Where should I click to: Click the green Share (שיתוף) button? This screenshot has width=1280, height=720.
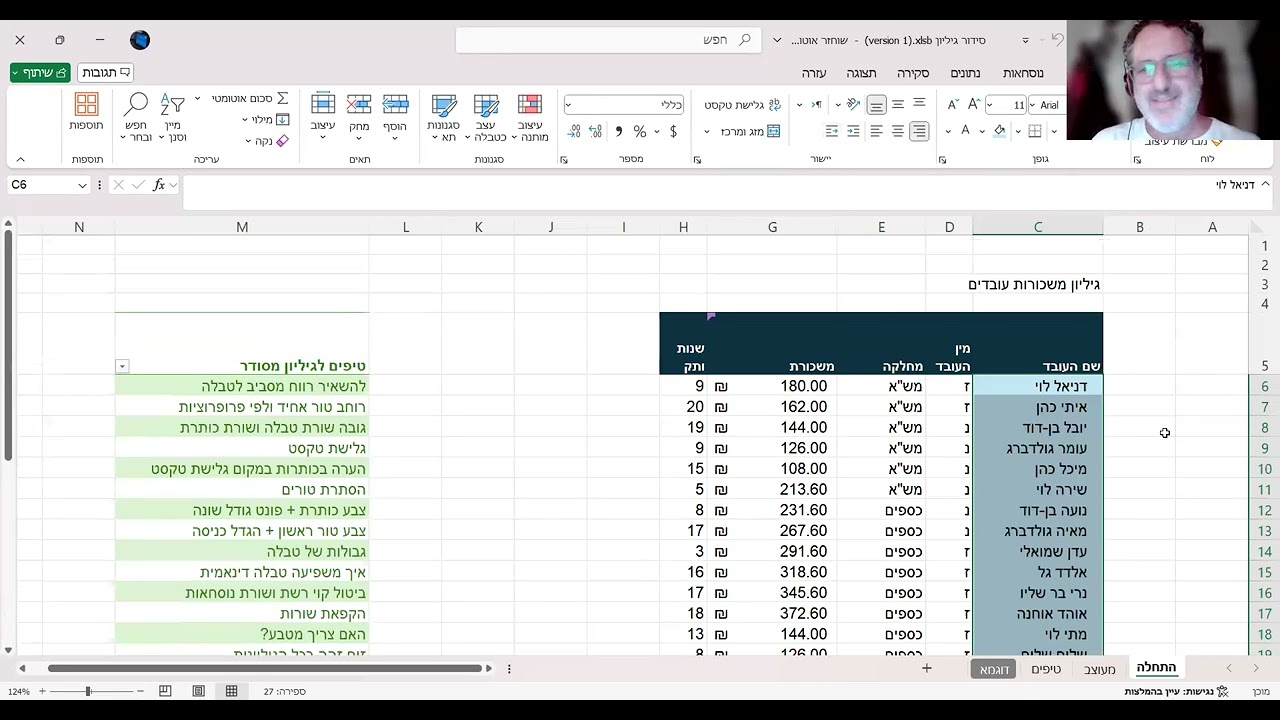click(x=40, y=73)
